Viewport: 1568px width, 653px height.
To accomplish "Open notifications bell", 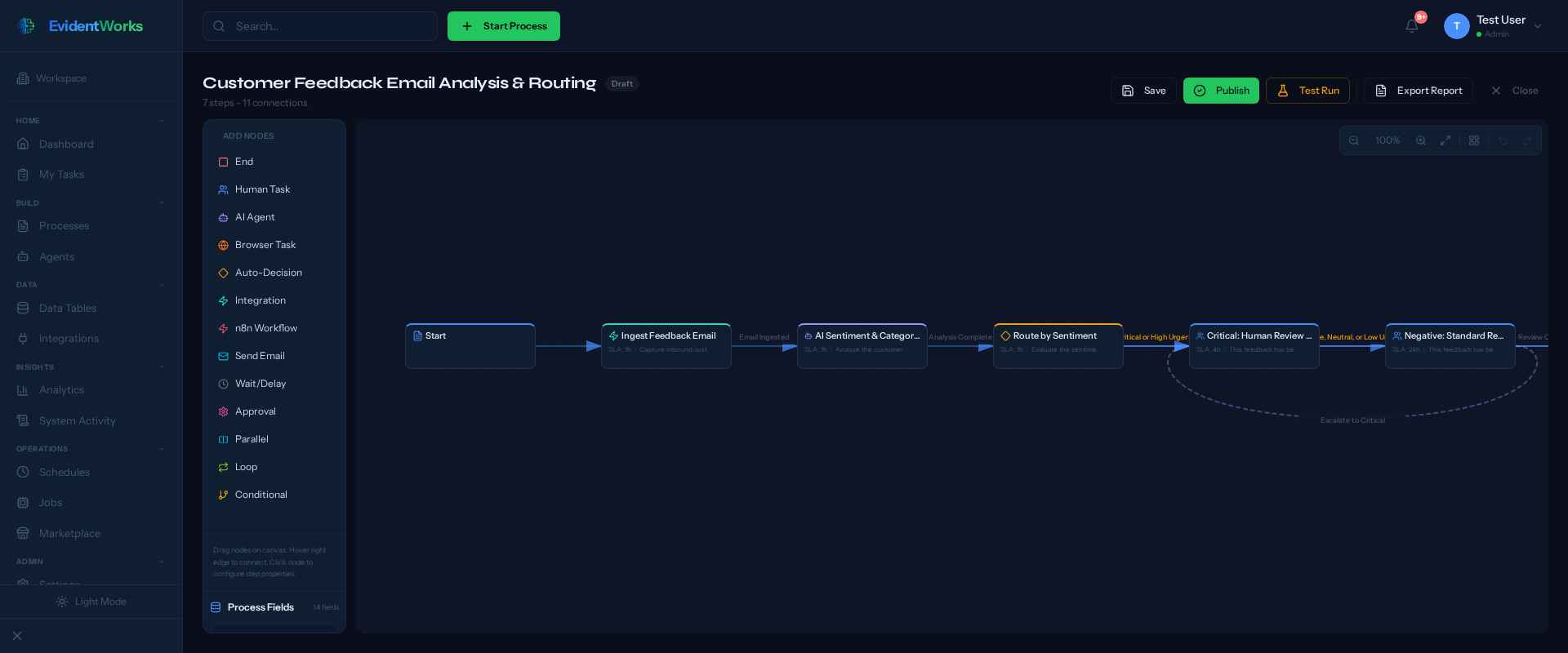I will (1411, 26).
